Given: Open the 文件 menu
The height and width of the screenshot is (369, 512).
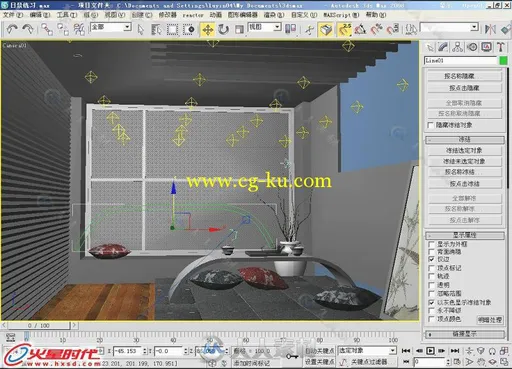Looking at the screenshot, I should (x=13, y=15).
